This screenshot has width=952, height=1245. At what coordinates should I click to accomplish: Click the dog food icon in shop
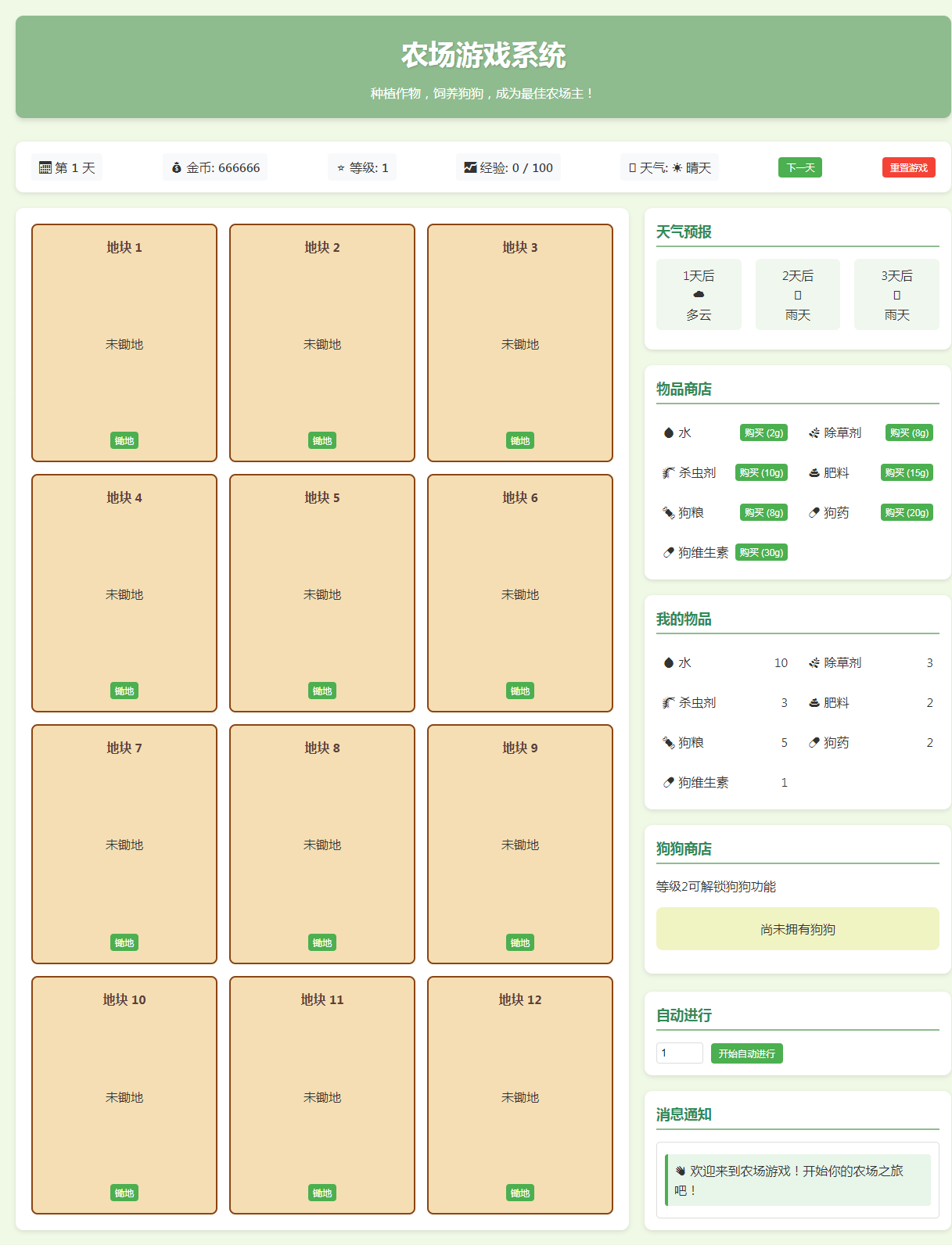[668, 513]
